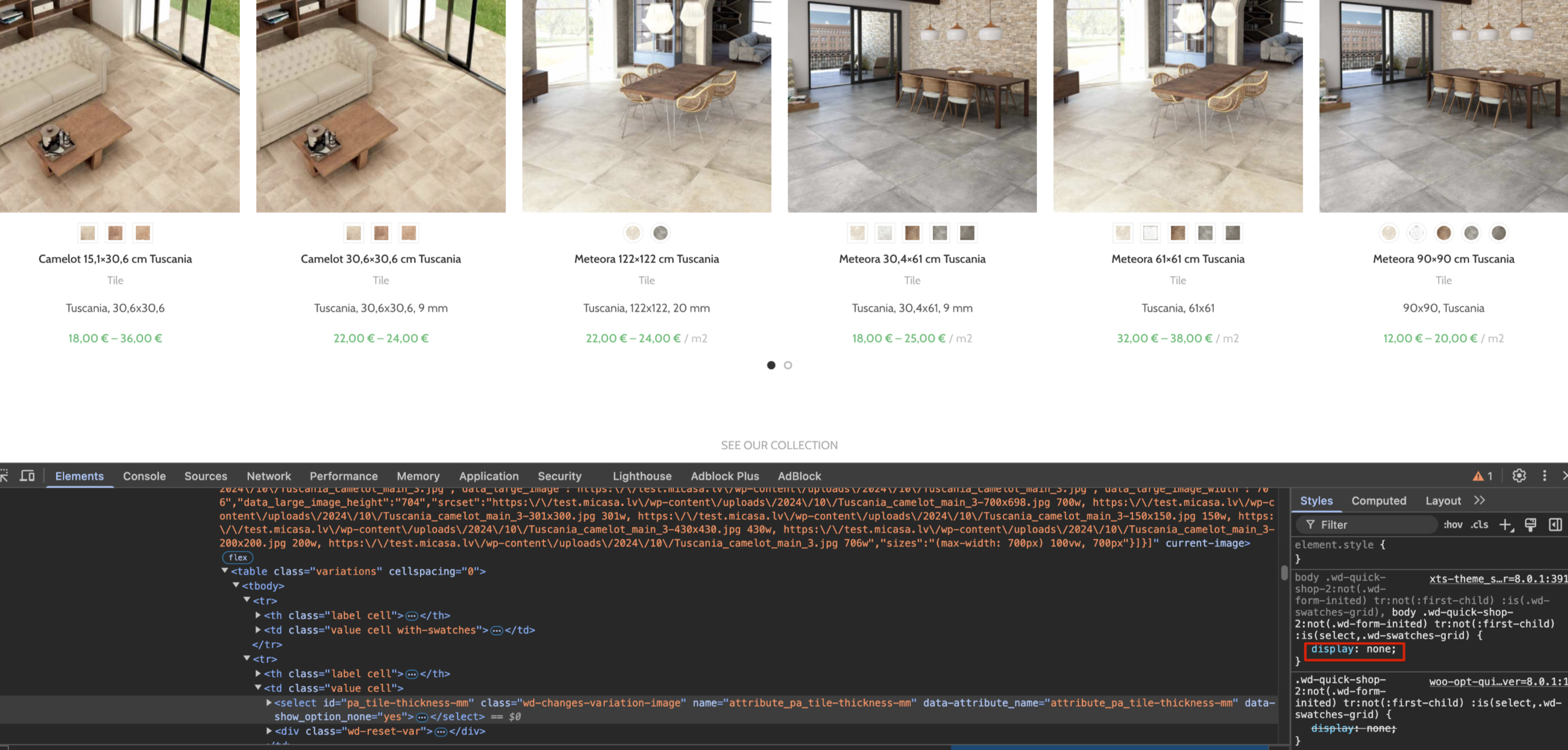
Task: Switch to the Styles pane tab
Action: [1316, 500]
